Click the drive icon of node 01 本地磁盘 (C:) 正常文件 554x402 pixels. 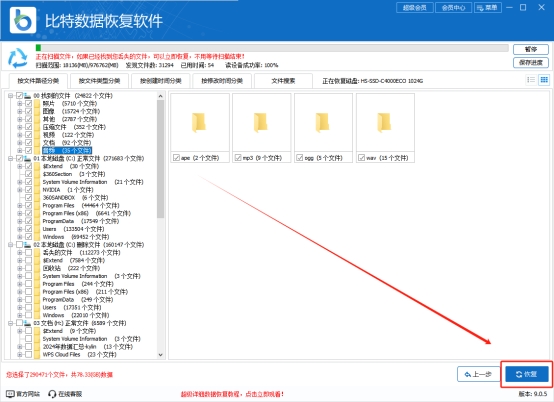(x=27, y=158)
